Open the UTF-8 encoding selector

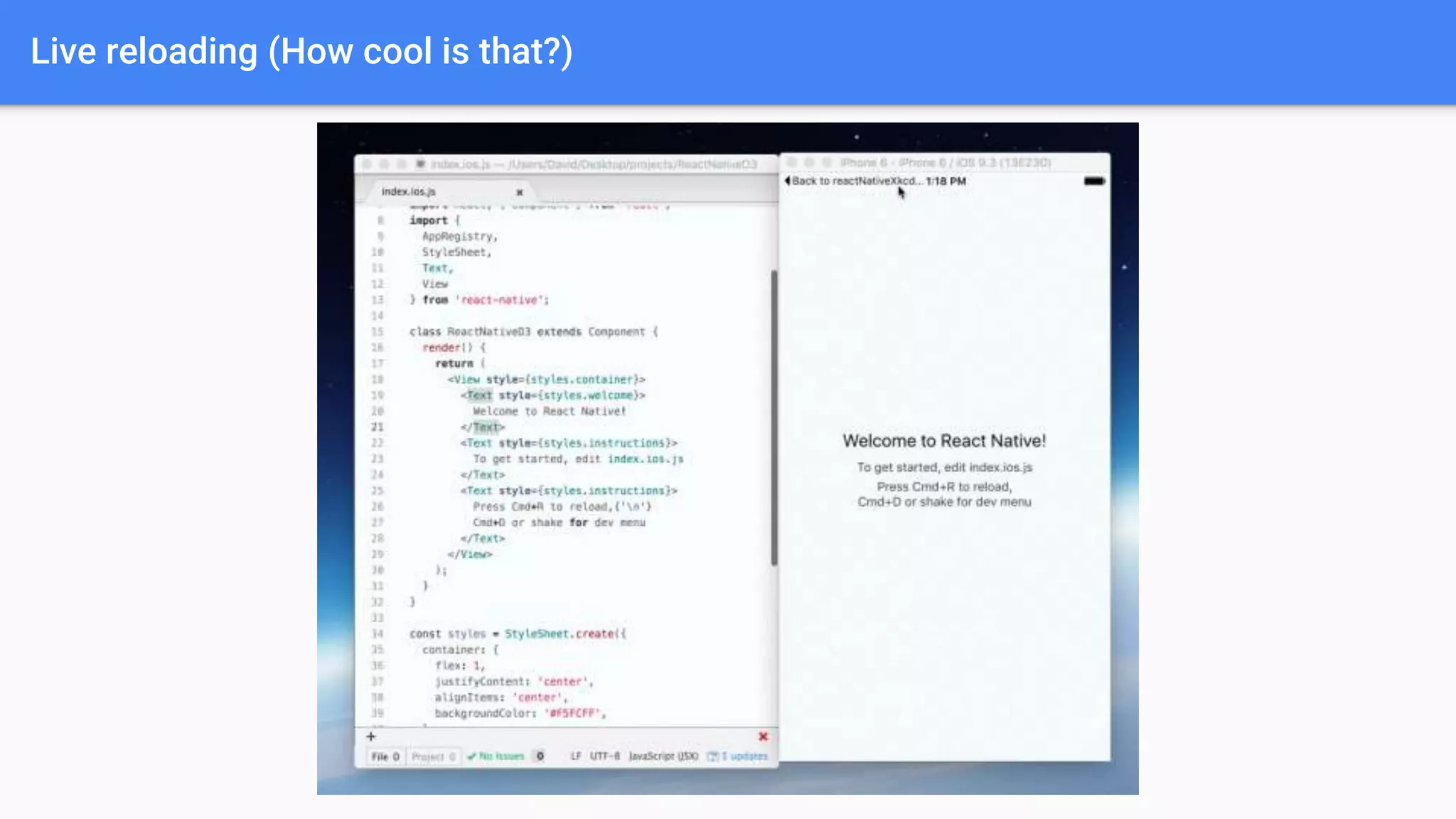[x=605, y=756]
